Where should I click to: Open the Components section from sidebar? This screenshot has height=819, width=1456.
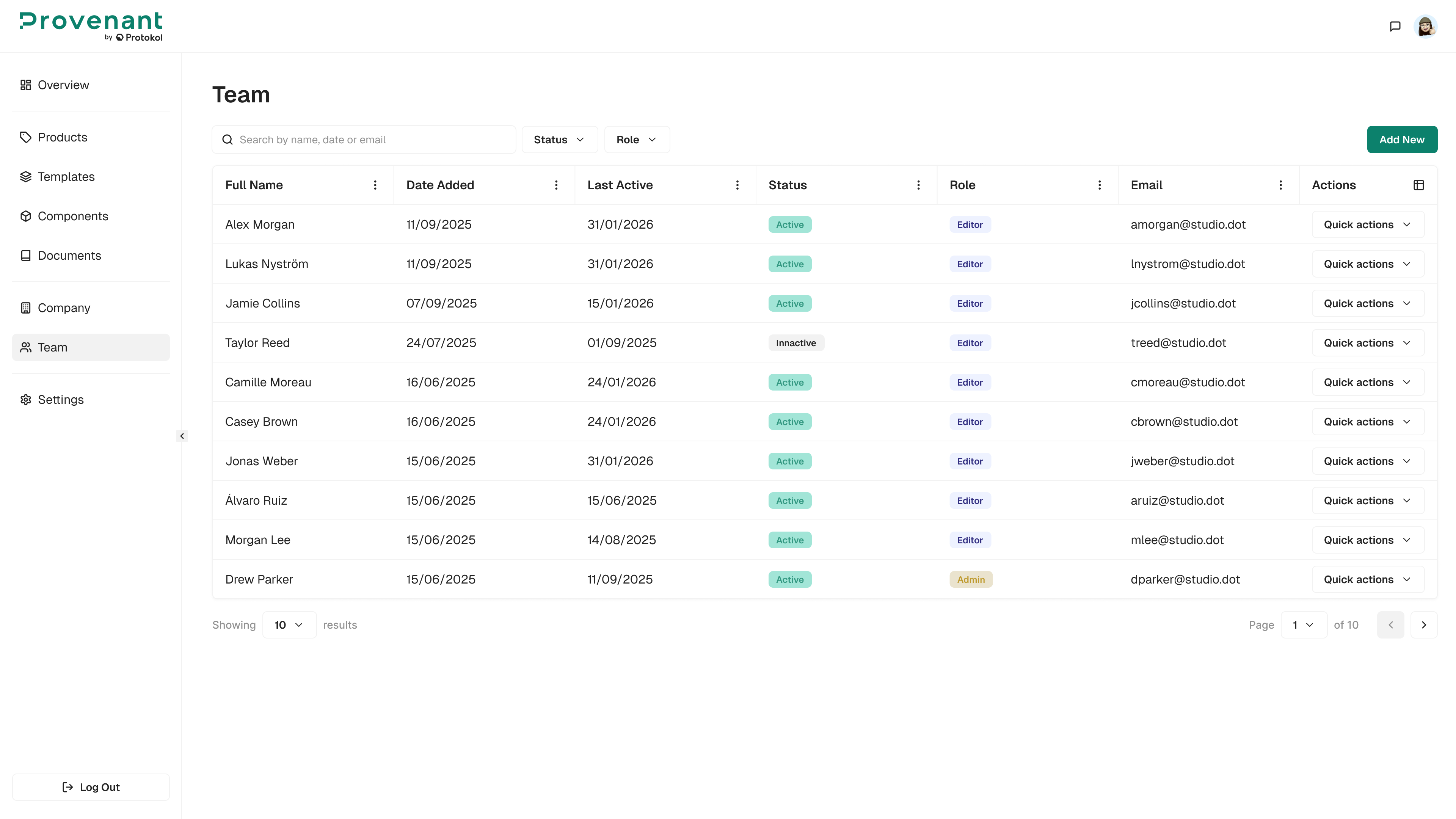click(x=26, y=216)
